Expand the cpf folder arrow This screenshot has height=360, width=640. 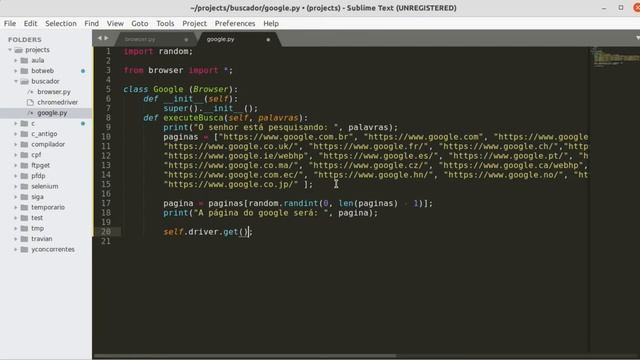coord(16,155)
